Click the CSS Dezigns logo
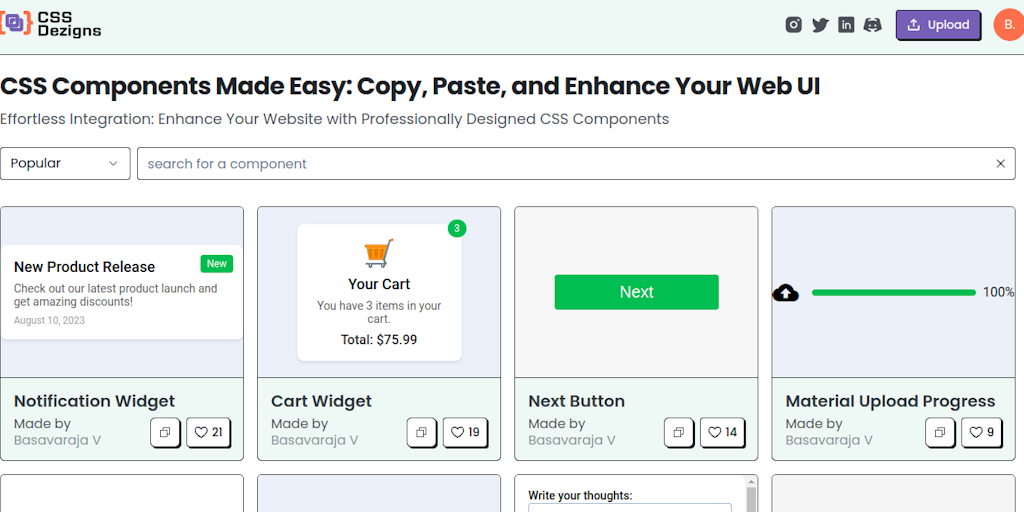 click(x=51, y=24)
